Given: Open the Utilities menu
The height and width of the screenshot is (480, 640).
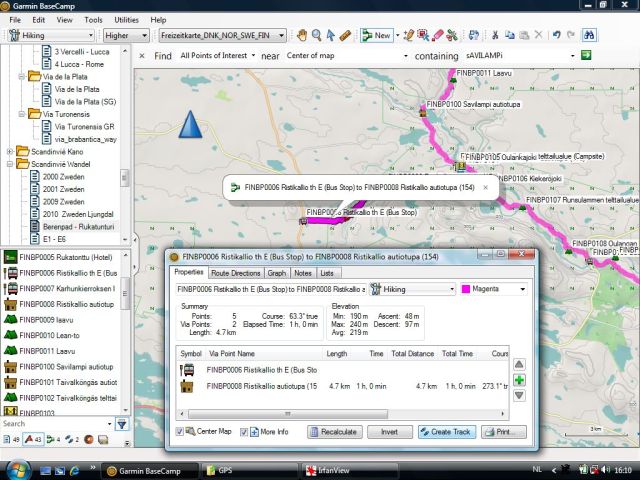Looking at the screenshot, I should click(x=126, y=19).
